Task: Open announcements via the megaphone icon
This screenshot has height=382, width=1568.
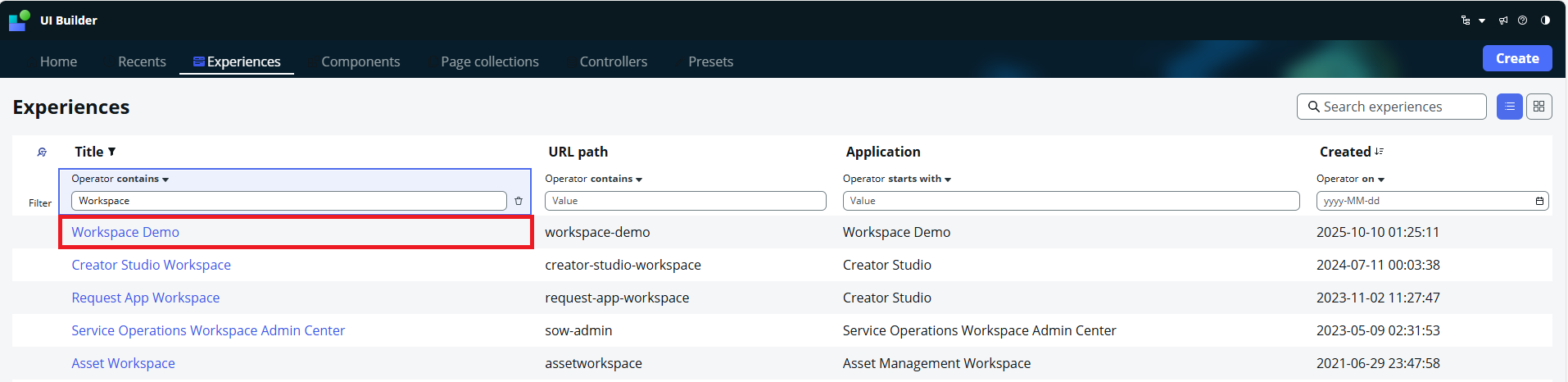Action: click(x=1503, y=20)
